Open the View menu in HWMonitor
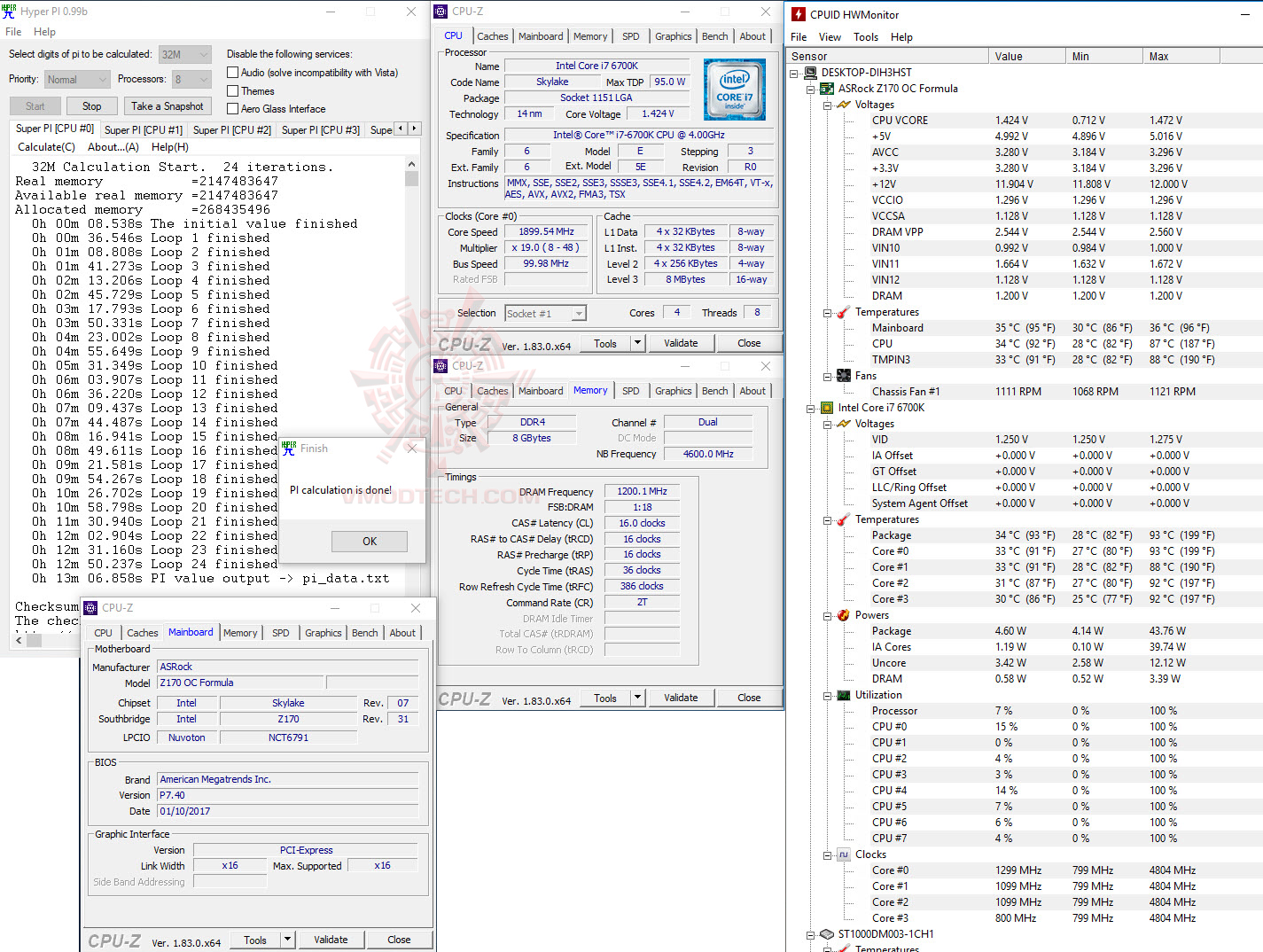1263x952 pixels. (830, 37)
